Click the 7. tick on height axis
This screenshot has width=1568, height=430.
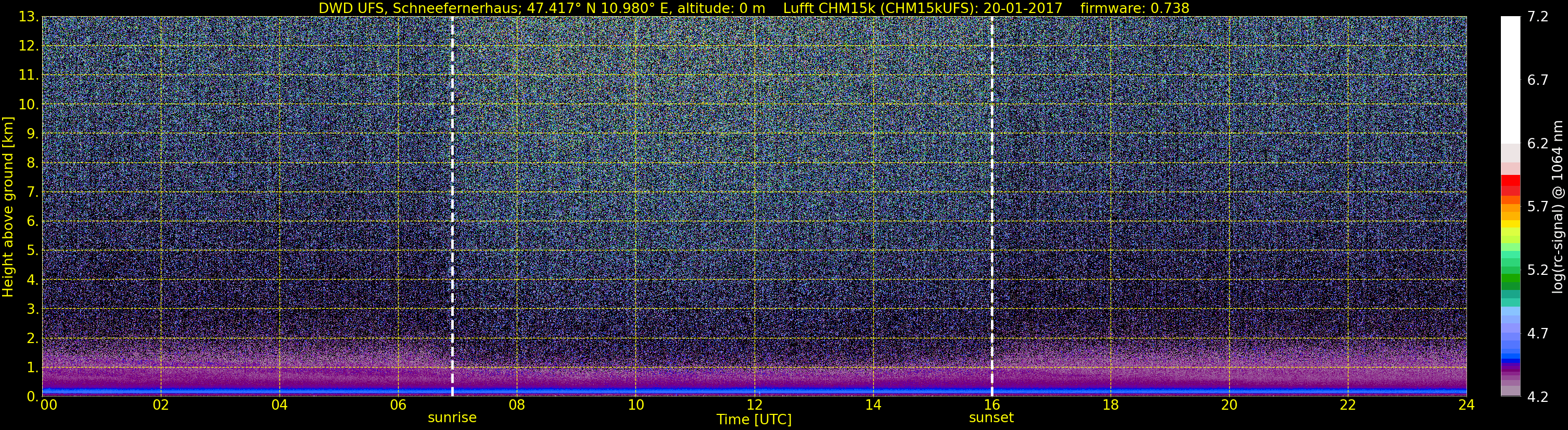[x=32, y=193]
